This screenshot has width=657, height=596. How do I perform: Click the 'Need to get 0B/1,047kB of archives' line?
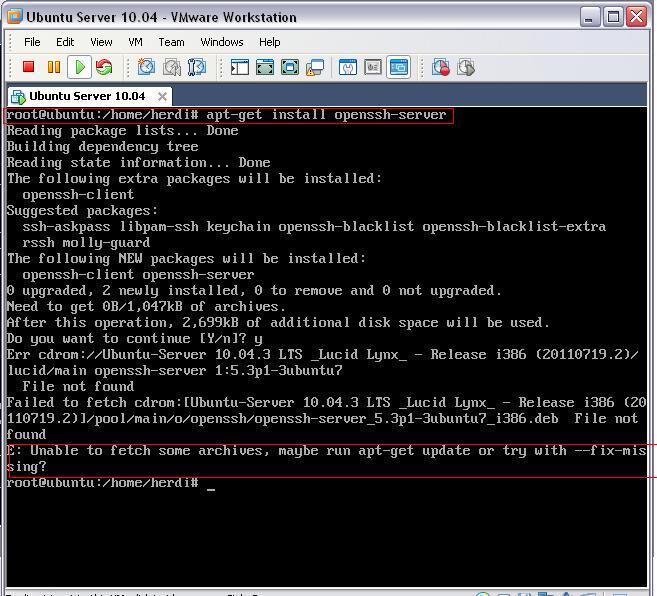146,306
